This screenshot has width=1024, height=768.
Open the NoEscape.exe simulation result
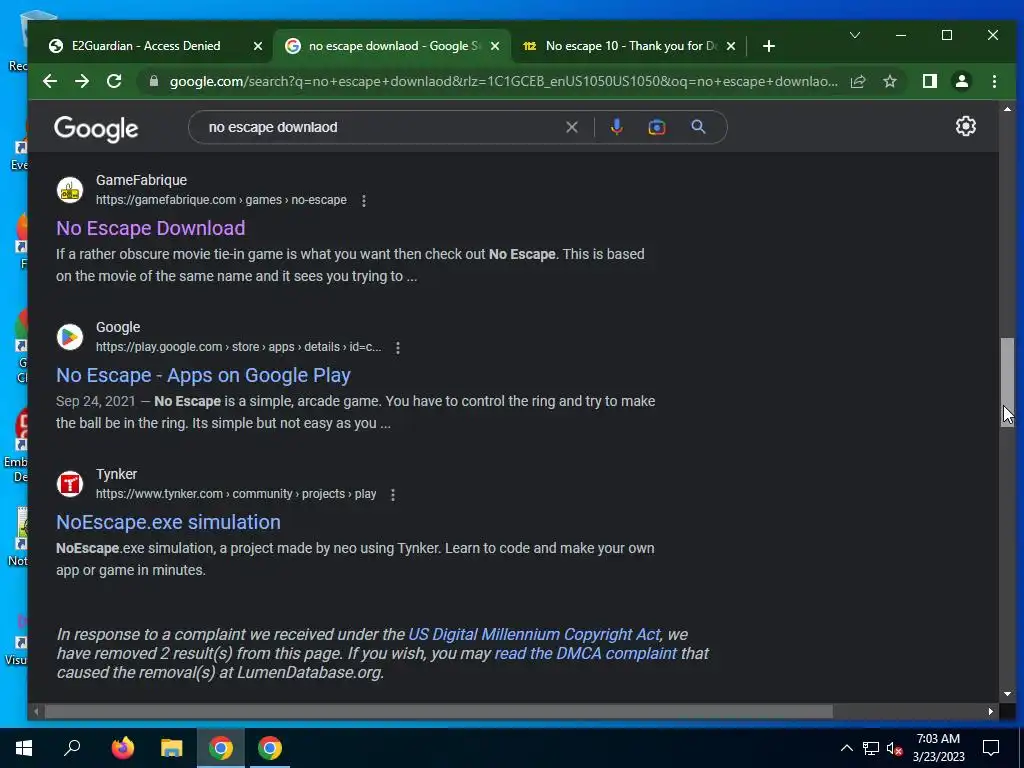[168, 522]
